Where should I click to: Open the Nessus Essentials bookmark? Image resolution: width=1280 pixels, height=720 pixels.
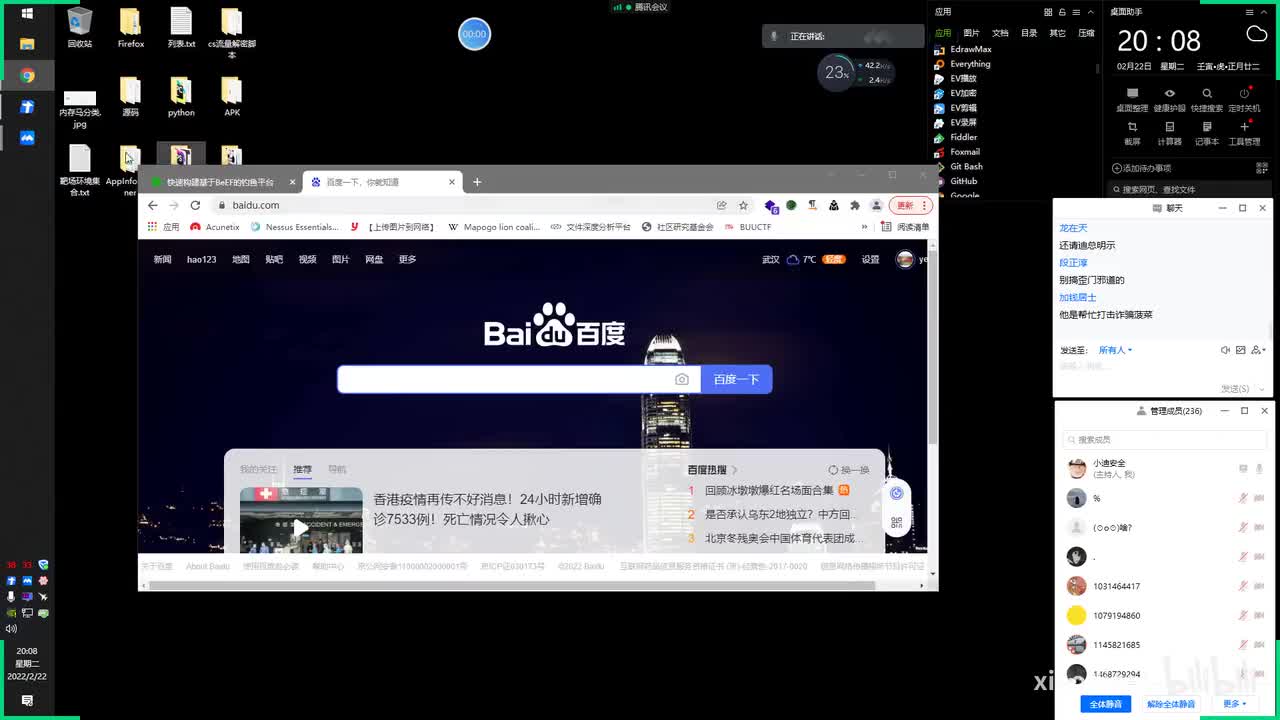coord(295,227)
